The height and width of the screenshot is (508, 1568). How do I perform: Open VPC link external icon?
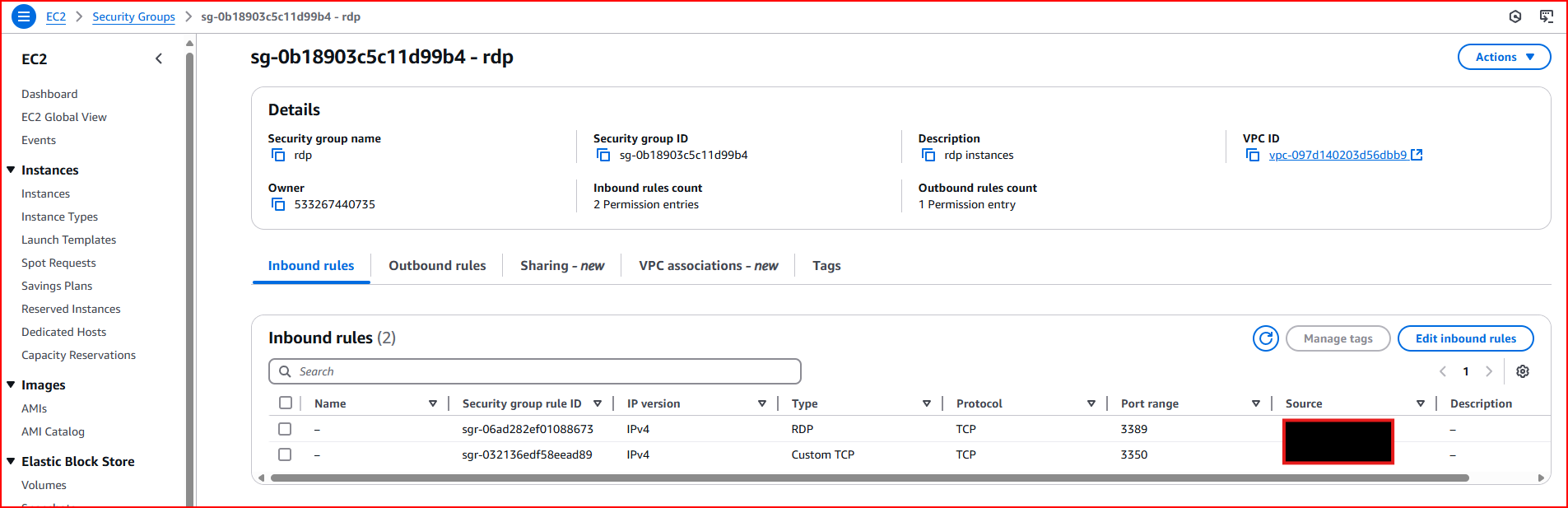pos(1417,155)
